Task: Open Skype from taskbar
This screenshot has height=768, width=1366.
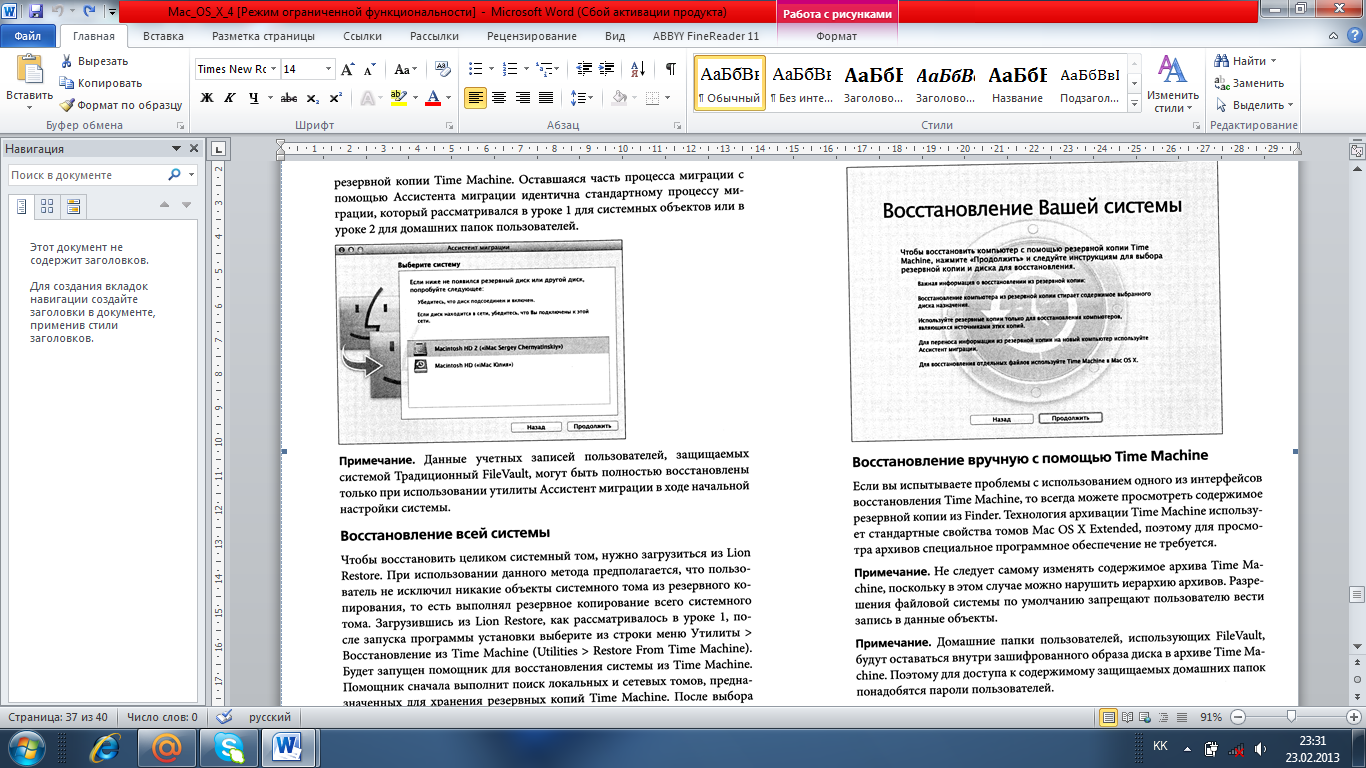Action: [x=229, y=747]
